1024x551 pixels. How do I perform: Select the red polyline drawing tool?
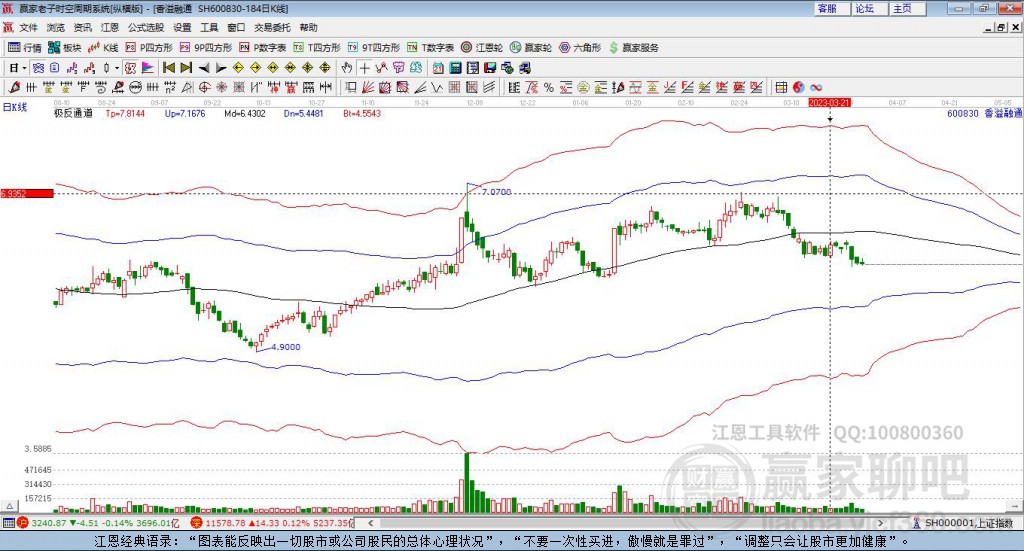381,68
